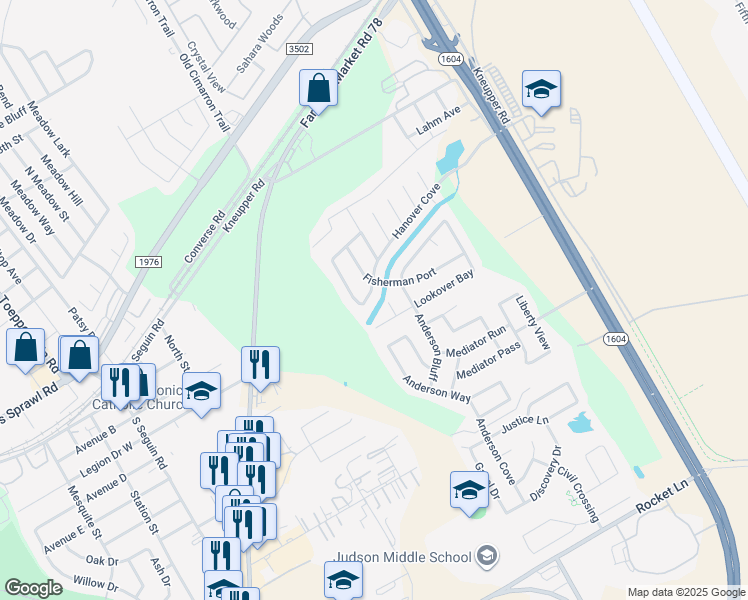Click the restaurant marker south of Kneupper Rd near North St
The image size is (748, 600).
coord(260,366)
